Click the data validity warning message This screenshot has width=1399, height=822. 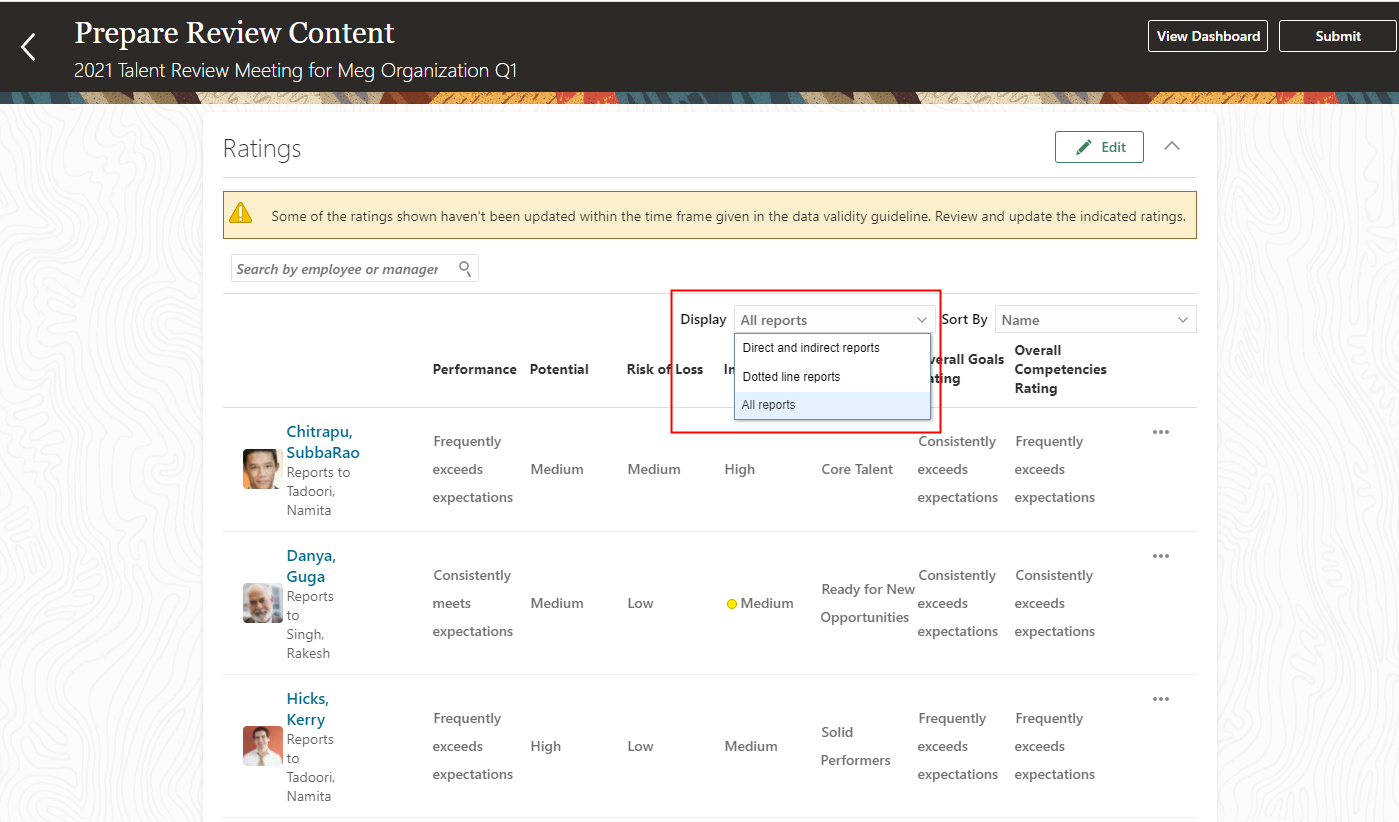pos(728,216)
